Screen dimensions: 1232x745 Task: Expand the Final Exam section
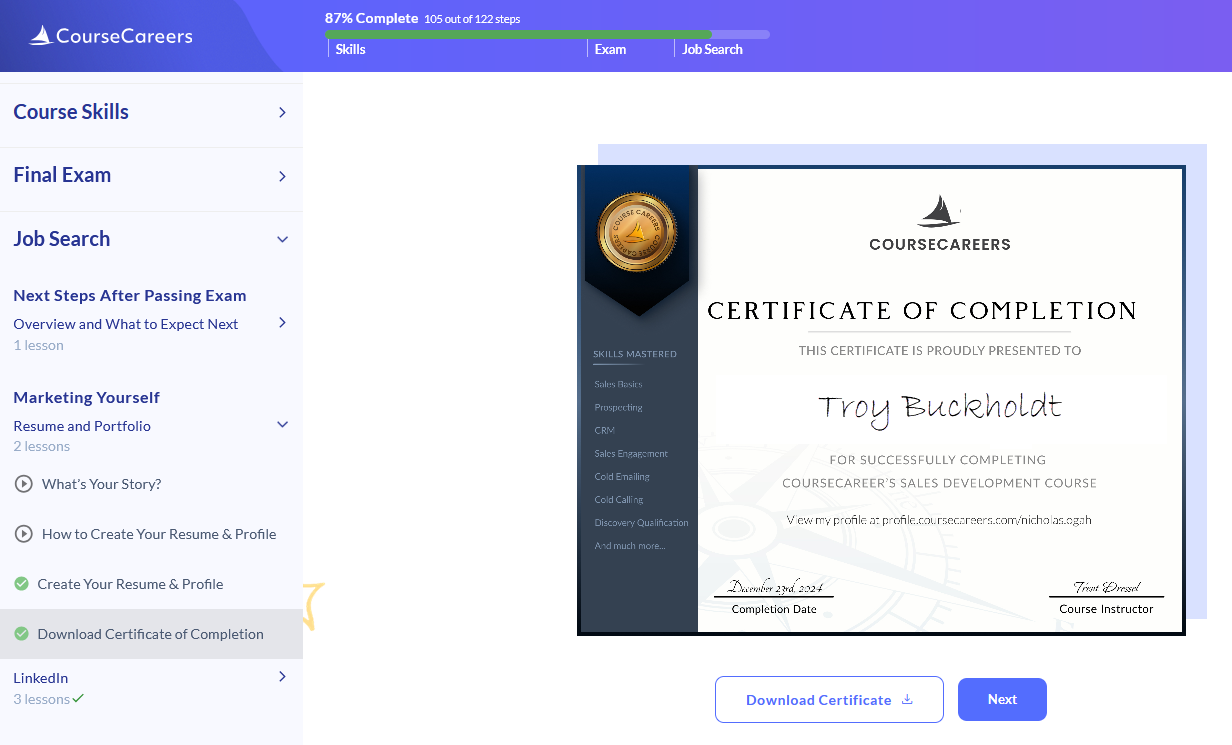(282, 176)
